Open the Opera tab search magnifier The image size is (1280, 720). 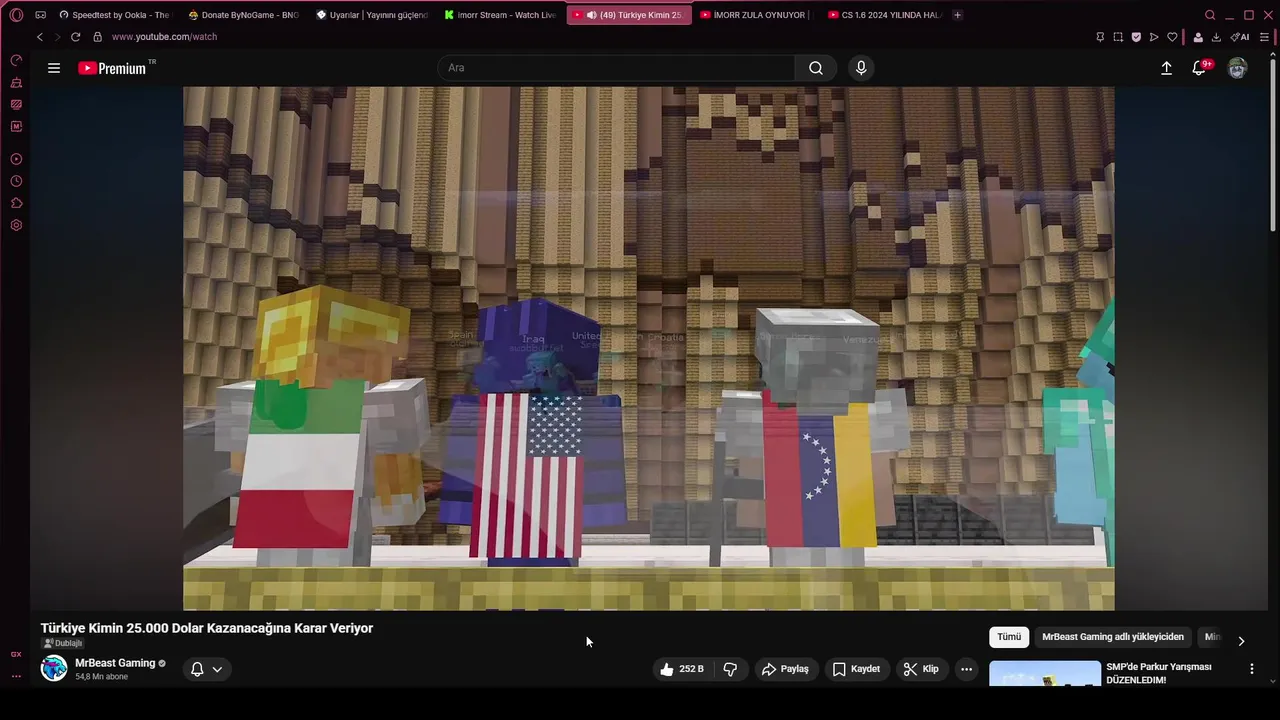[1210, 15]
